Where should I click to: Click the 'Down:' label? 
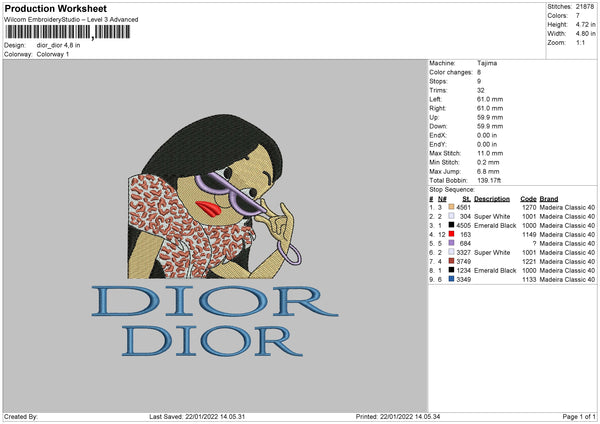[x=438, y=126]
